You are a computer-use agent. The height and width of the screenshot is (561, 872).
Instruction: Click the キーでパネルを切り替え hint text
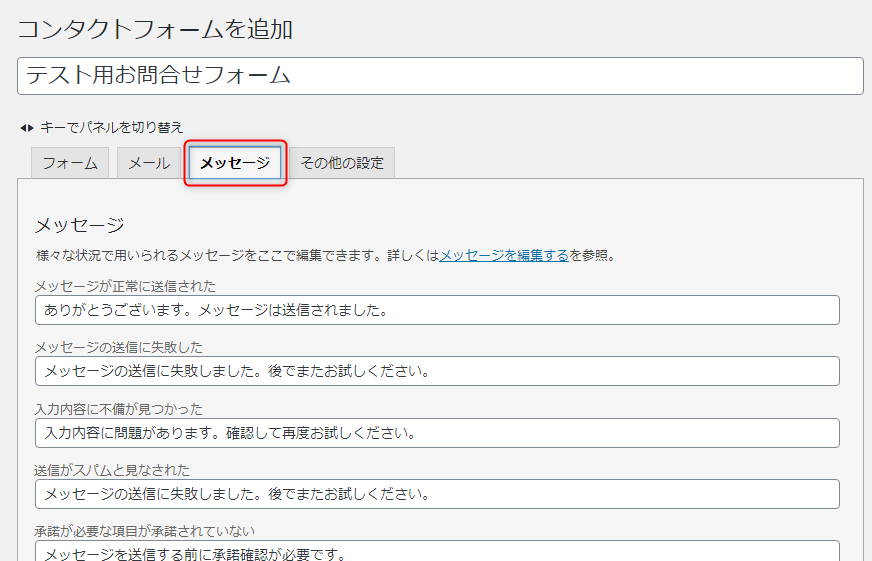pyautogui.click(x=111, y=127)
